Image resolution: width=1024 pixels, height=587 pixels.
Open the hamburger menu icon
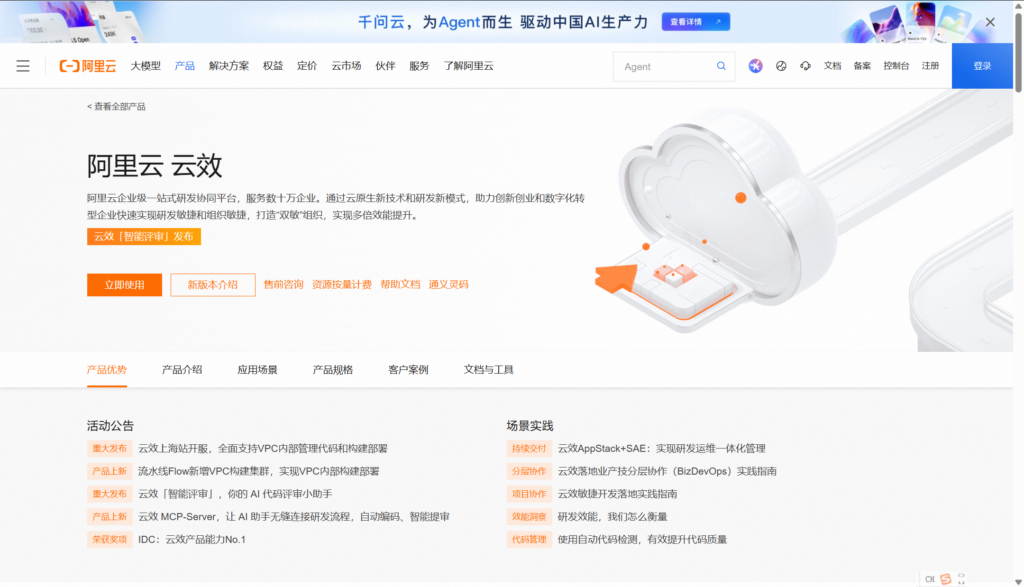coord(23,66)
